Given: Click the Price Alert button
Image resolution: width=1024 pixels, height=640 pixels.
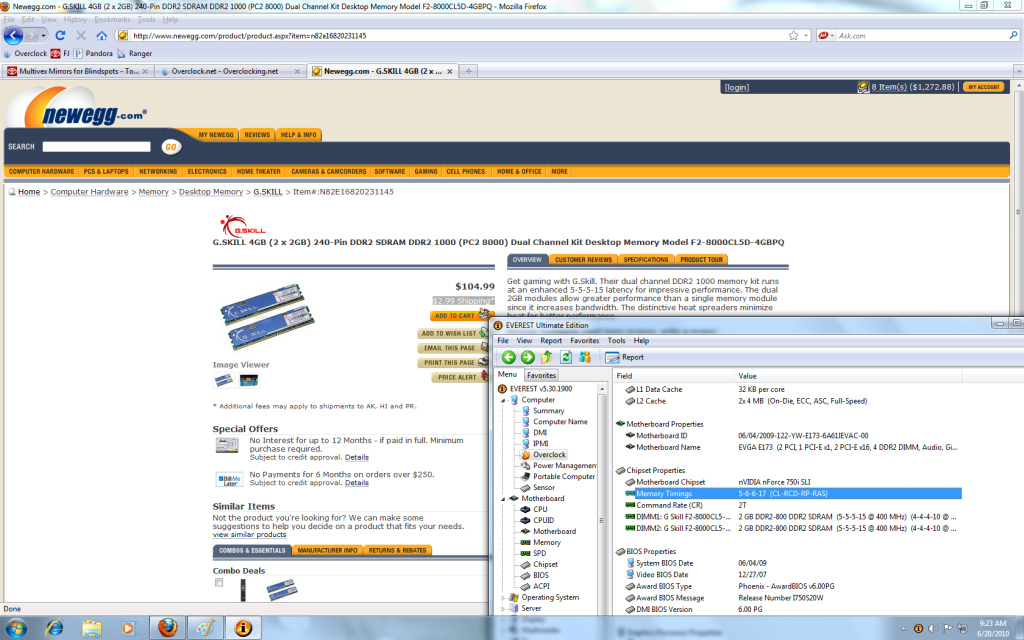Looking at the screenshot, I should coord(460,377).
